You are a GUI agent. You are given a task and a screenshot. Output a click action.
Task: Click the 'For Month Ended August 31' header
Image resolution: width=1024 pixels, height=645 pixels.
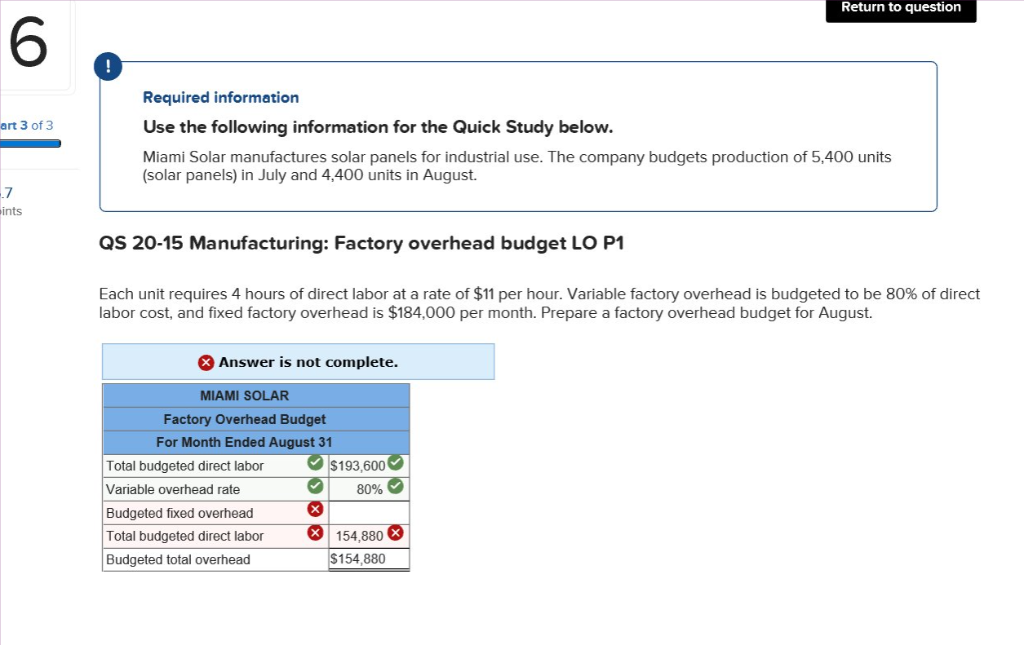point(256,442)
